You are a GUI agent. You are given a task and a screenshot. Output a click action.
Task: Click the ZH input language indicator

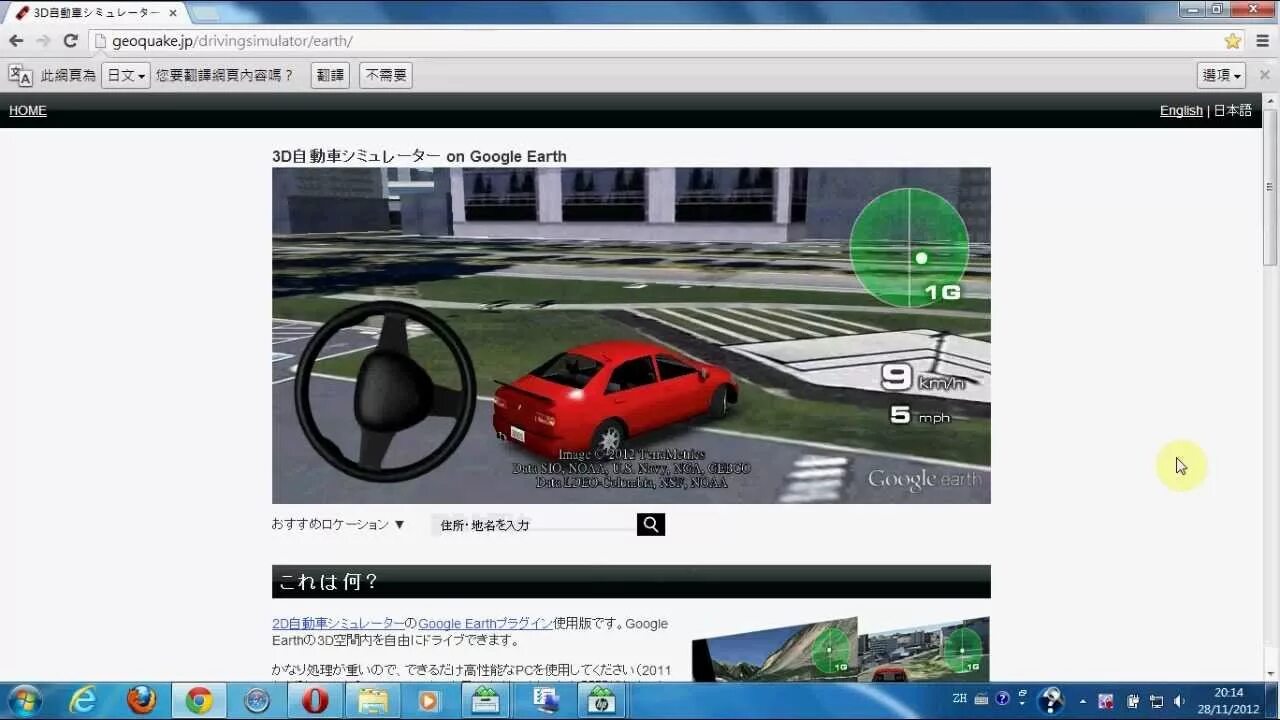pos(960,699)
